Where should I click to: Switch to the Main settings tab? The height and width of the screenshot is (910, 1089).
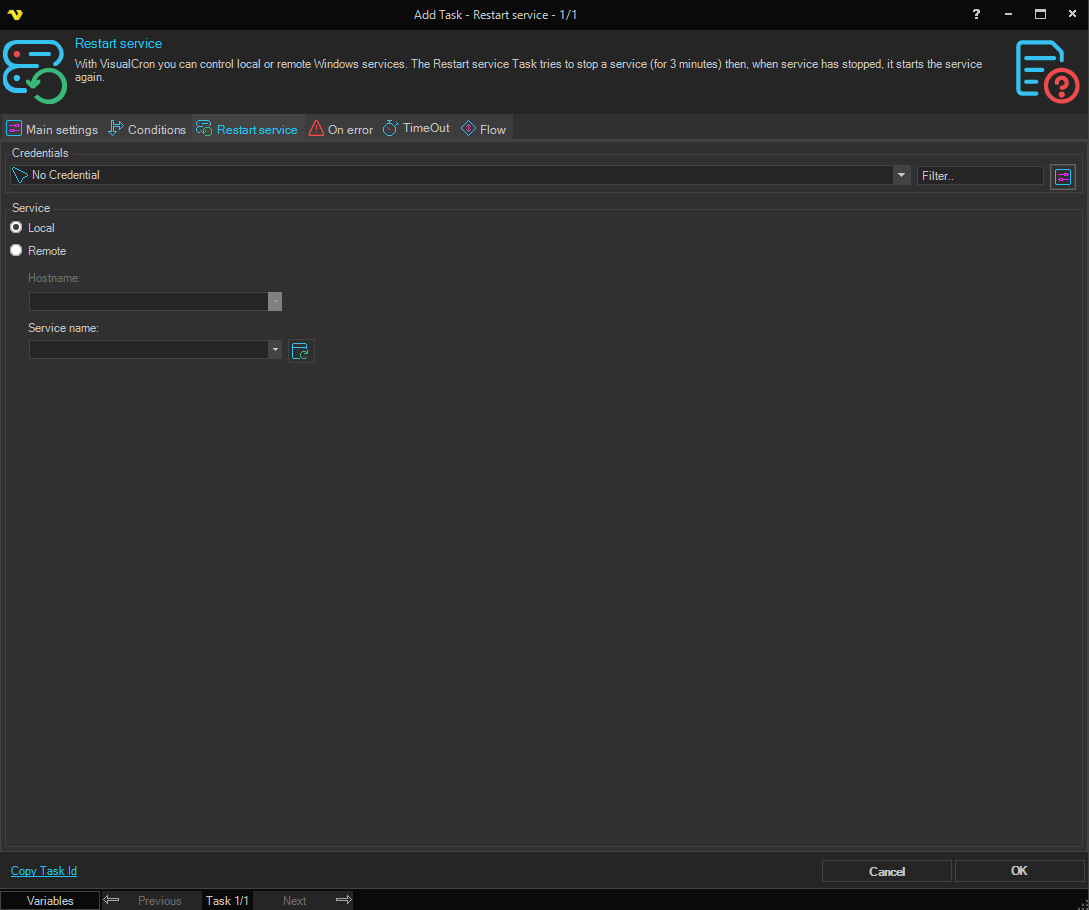click(x=52, y=129)
